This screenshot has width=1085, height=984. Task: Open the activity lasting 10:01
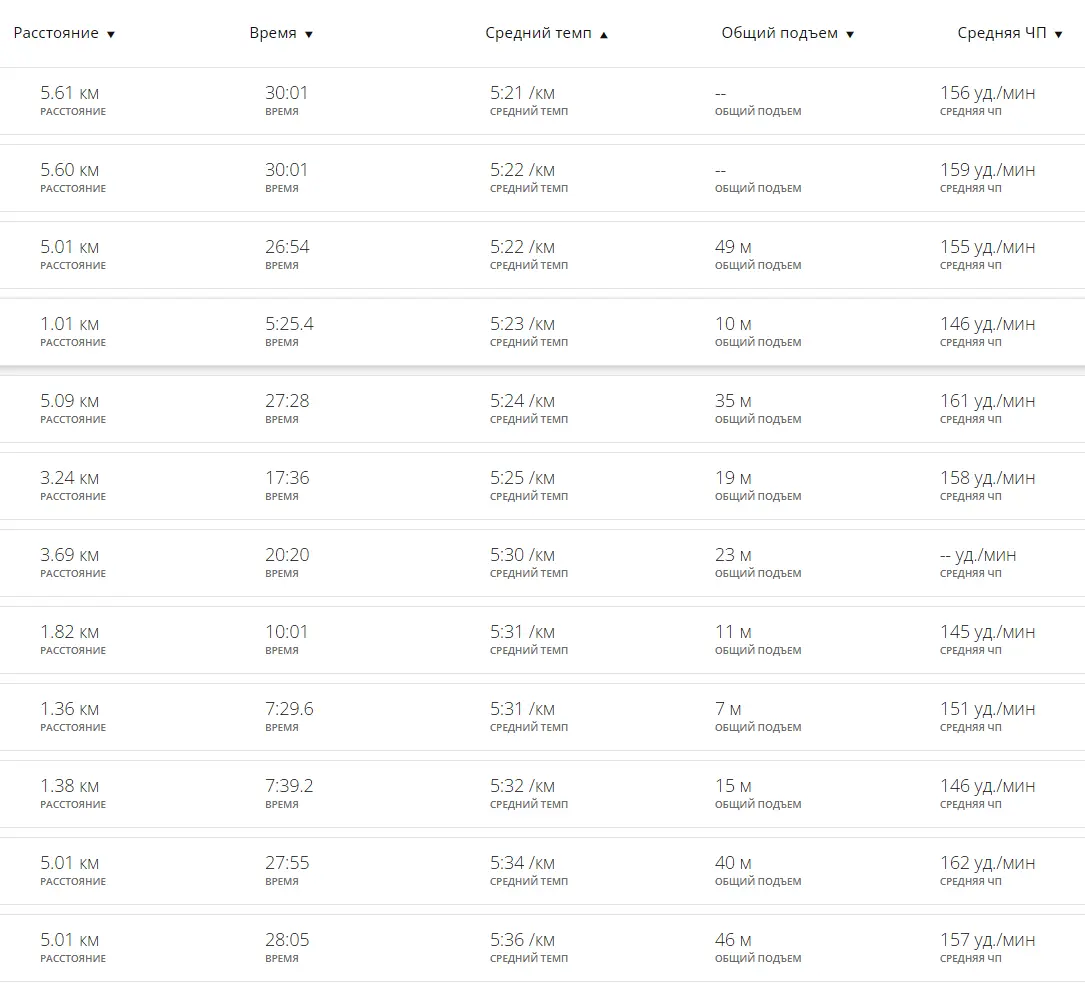(542, 640)
